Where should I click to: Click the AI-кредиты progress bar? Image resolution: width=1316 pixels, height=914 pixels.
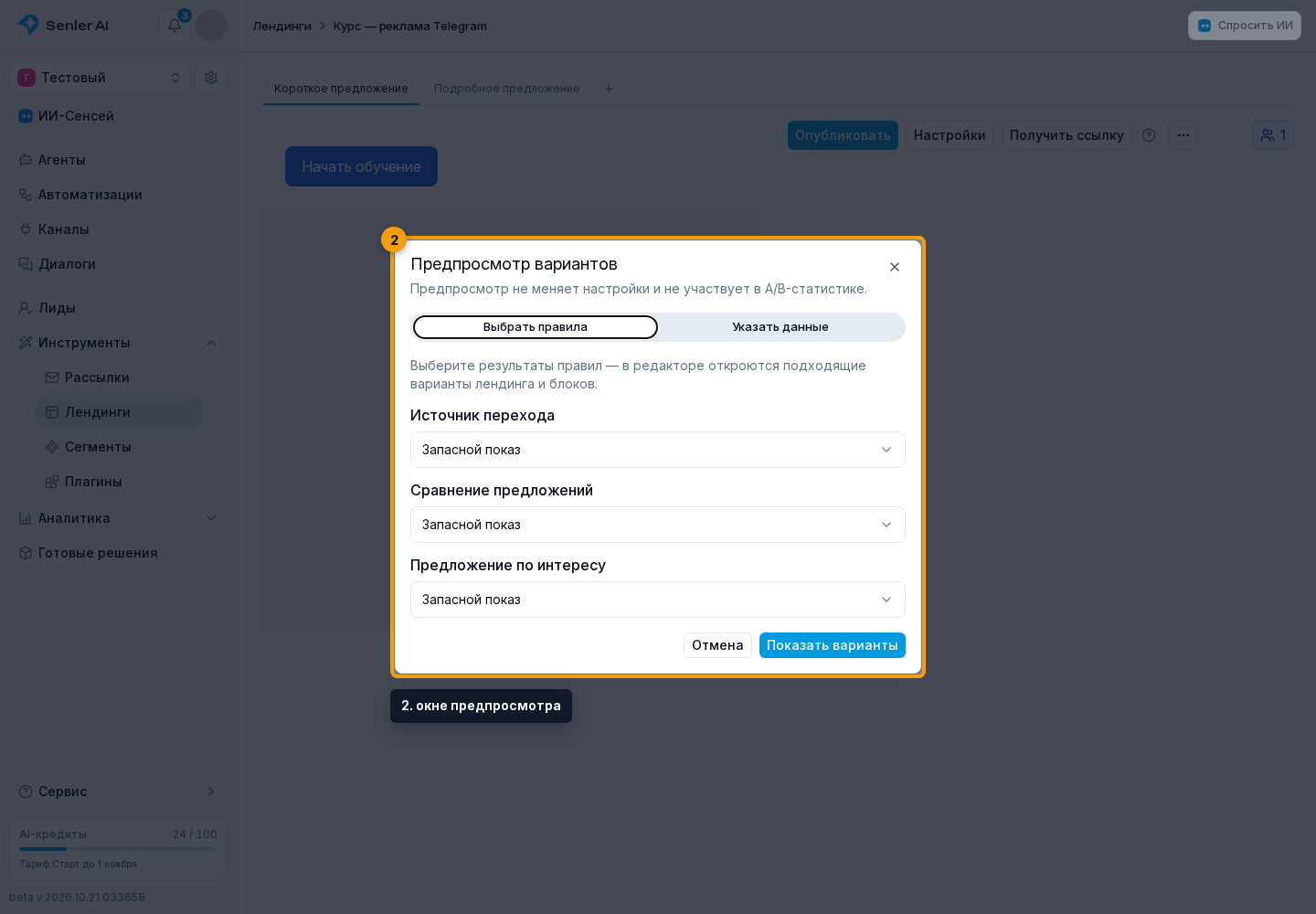[x=119, y=849]
